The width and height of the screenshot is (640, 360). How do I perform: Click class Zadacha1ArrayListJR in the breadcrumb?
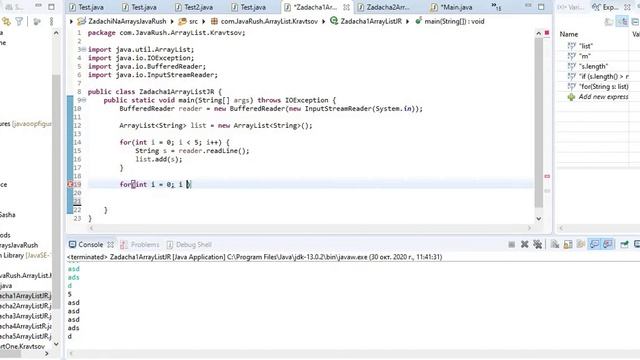click(x=366, y=21)
